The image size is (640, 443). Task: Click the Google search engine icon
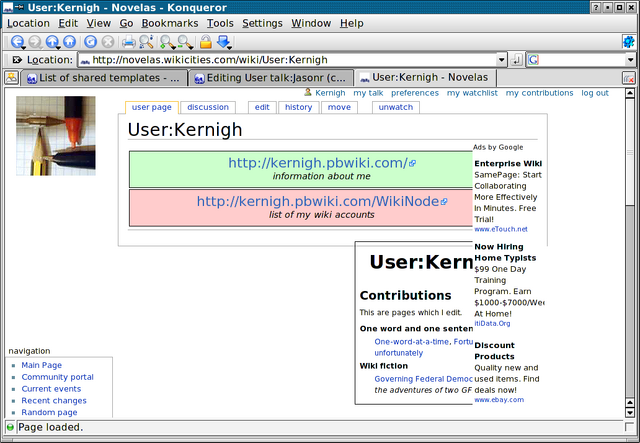[x=533, y=60]
